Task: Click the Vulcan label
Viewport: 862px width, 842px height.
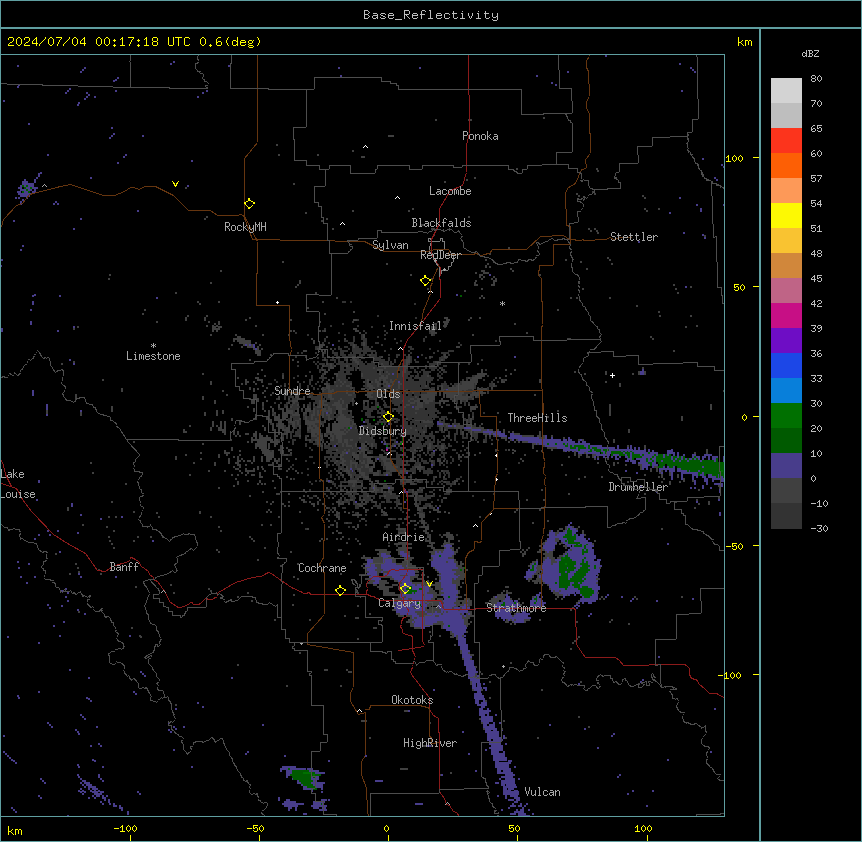Action: click(x=542, y=792)
